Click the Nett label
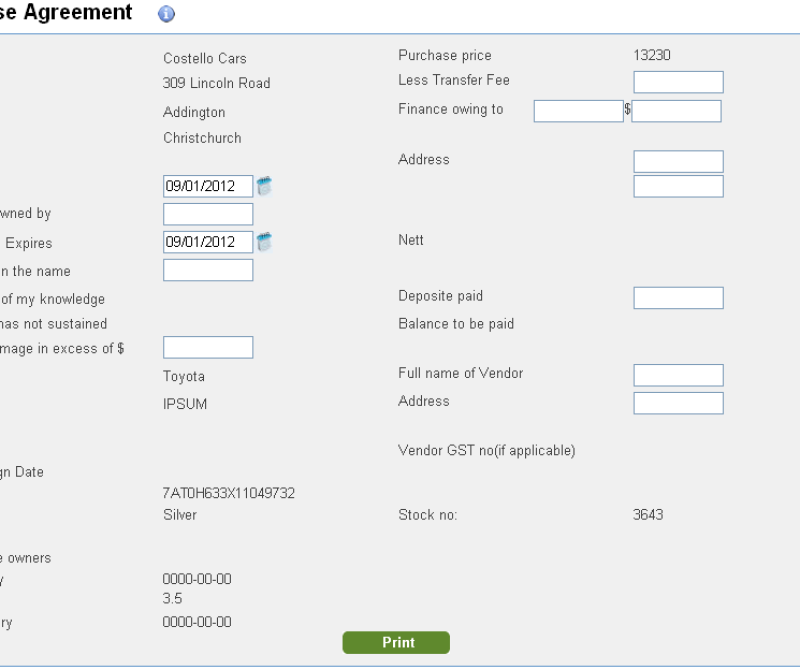This screenshot has width=800, height=670. click(411, 240)
